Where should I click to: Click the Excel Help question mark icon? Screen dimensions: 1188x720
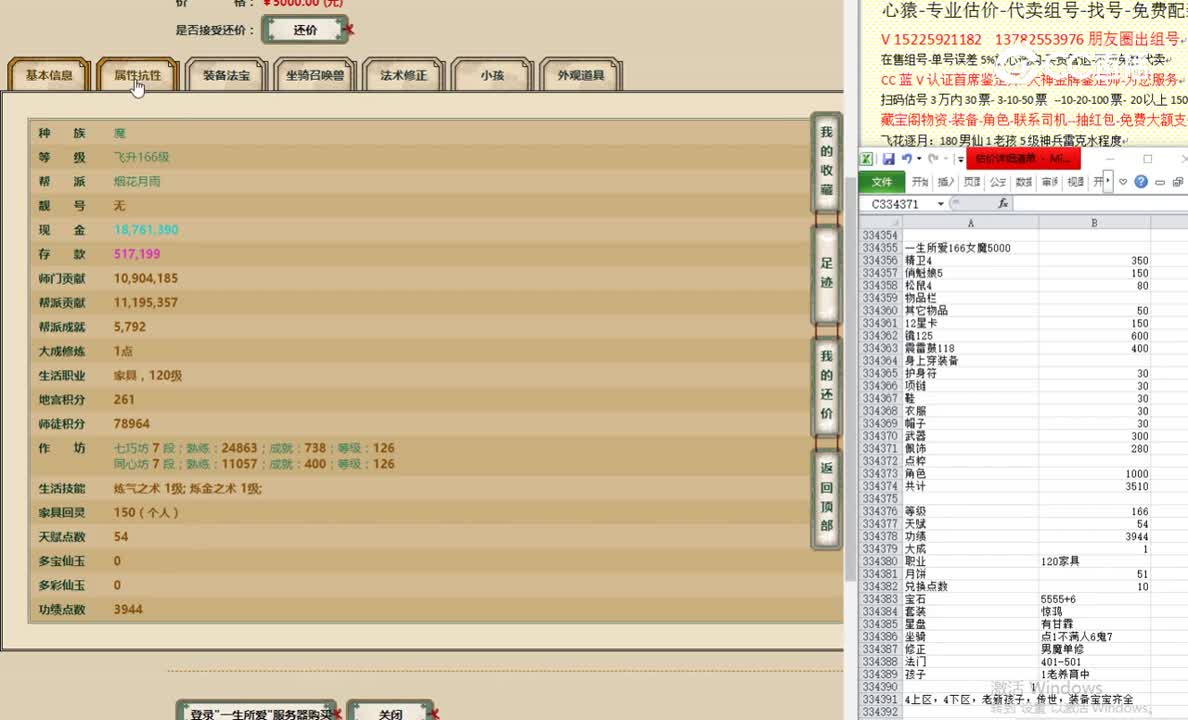pyautogui.click(x=1141, y=181)
